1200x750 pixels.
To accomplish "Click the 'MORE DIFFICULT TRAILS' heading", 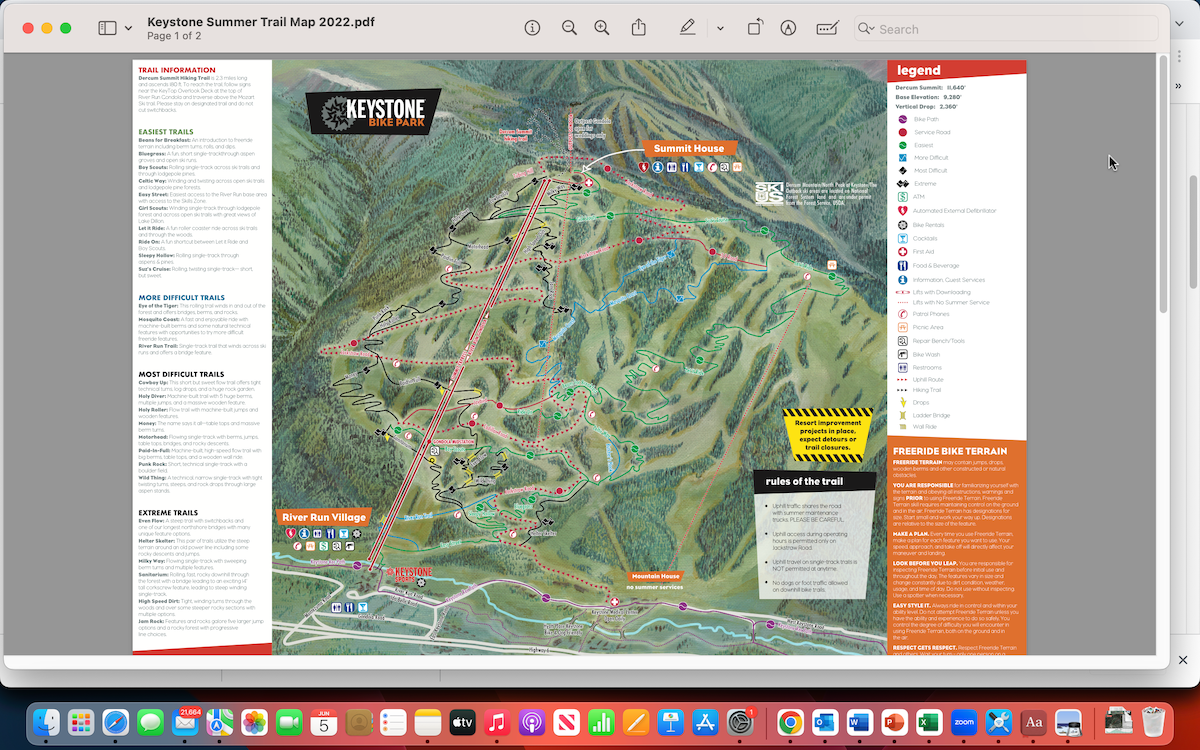I will coord(182,298).
